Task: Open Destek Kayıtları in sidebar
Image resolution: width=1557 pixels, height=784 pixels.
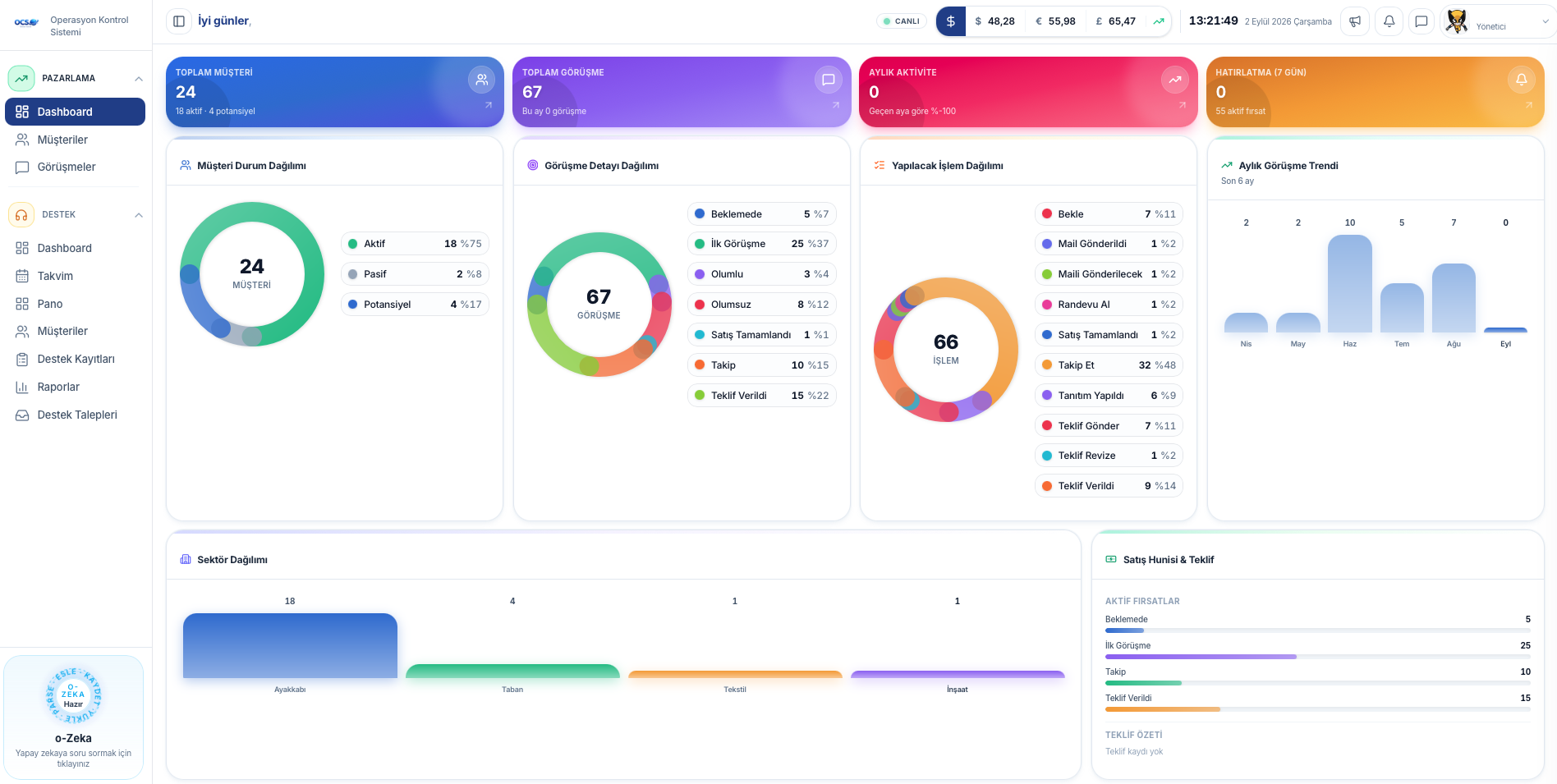Action: [x=75, y=359]
